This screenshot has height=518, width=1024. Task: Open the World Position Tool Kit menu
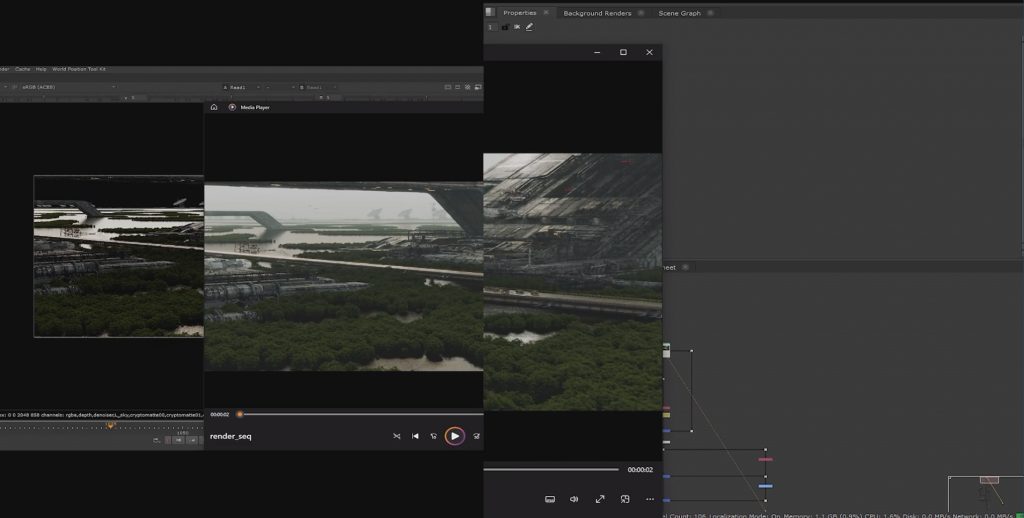point(79,69)
